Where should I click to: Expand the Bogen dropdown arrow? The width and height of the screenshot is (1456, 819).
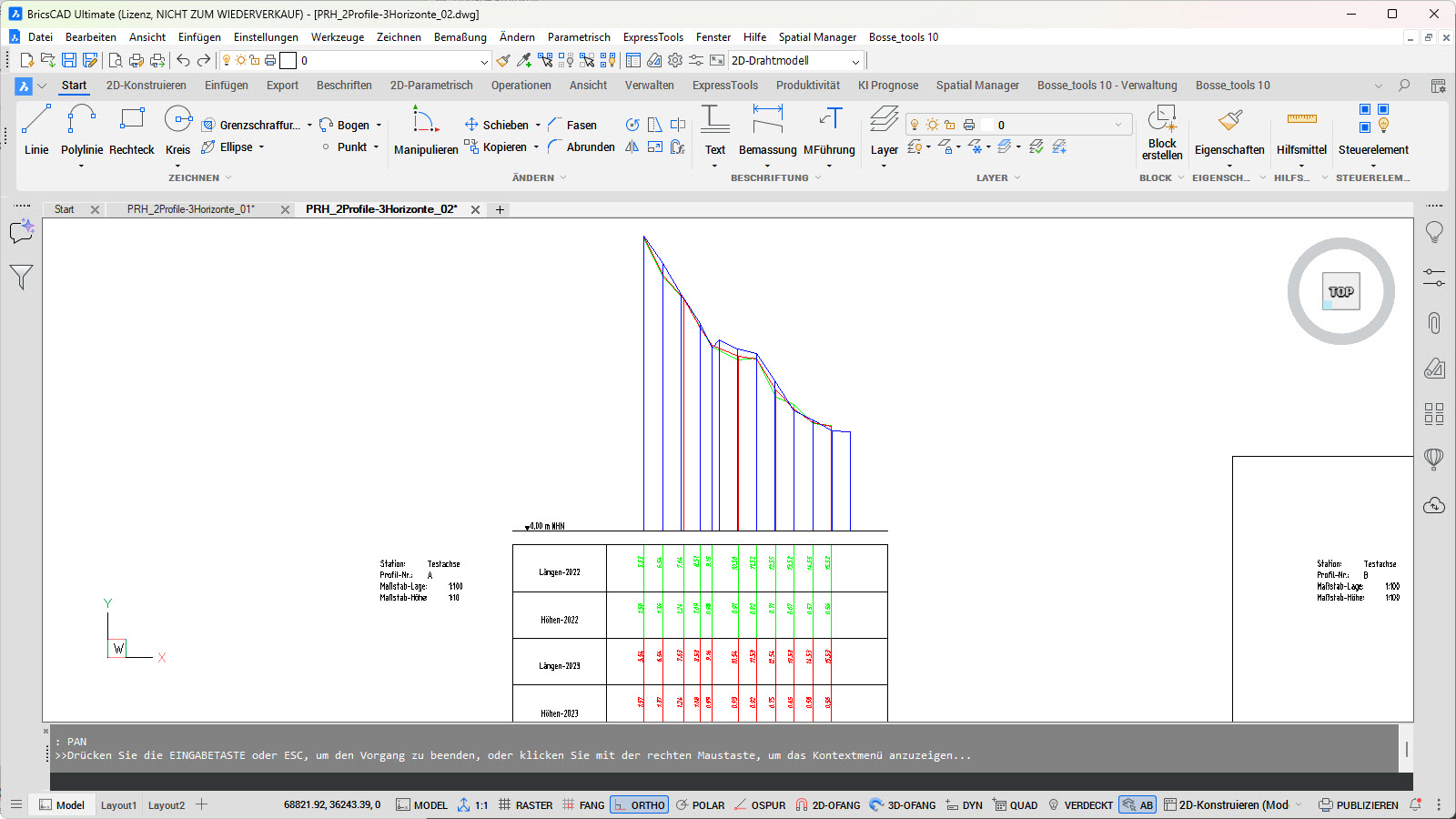(x=379, y=126)
